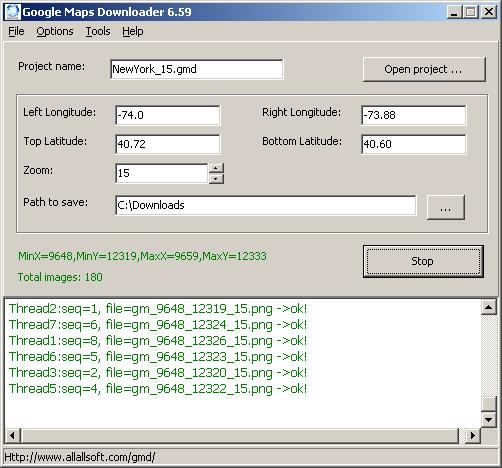Click the log scroll right arrow

pos(473,435)
